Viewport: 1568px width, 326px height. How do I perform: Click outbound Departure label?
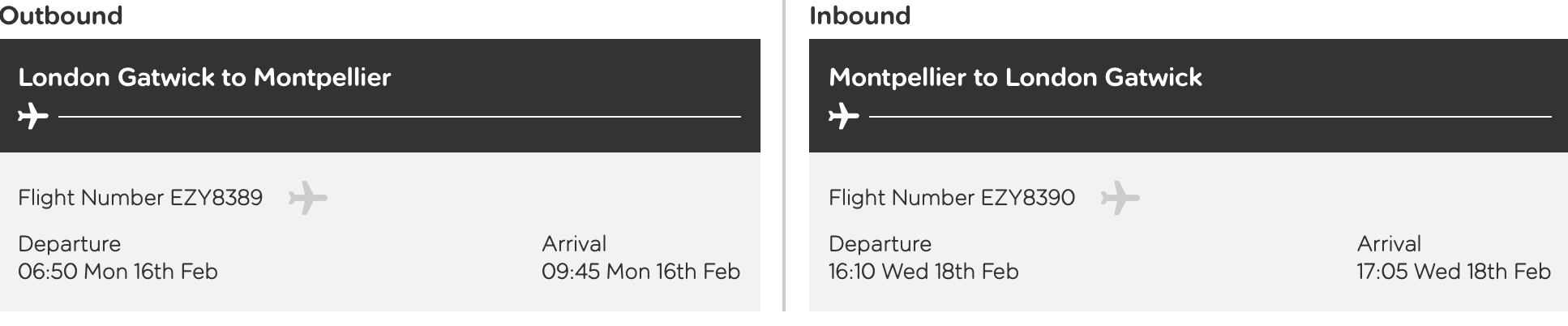pyautogui.click(x=69, y=243)
